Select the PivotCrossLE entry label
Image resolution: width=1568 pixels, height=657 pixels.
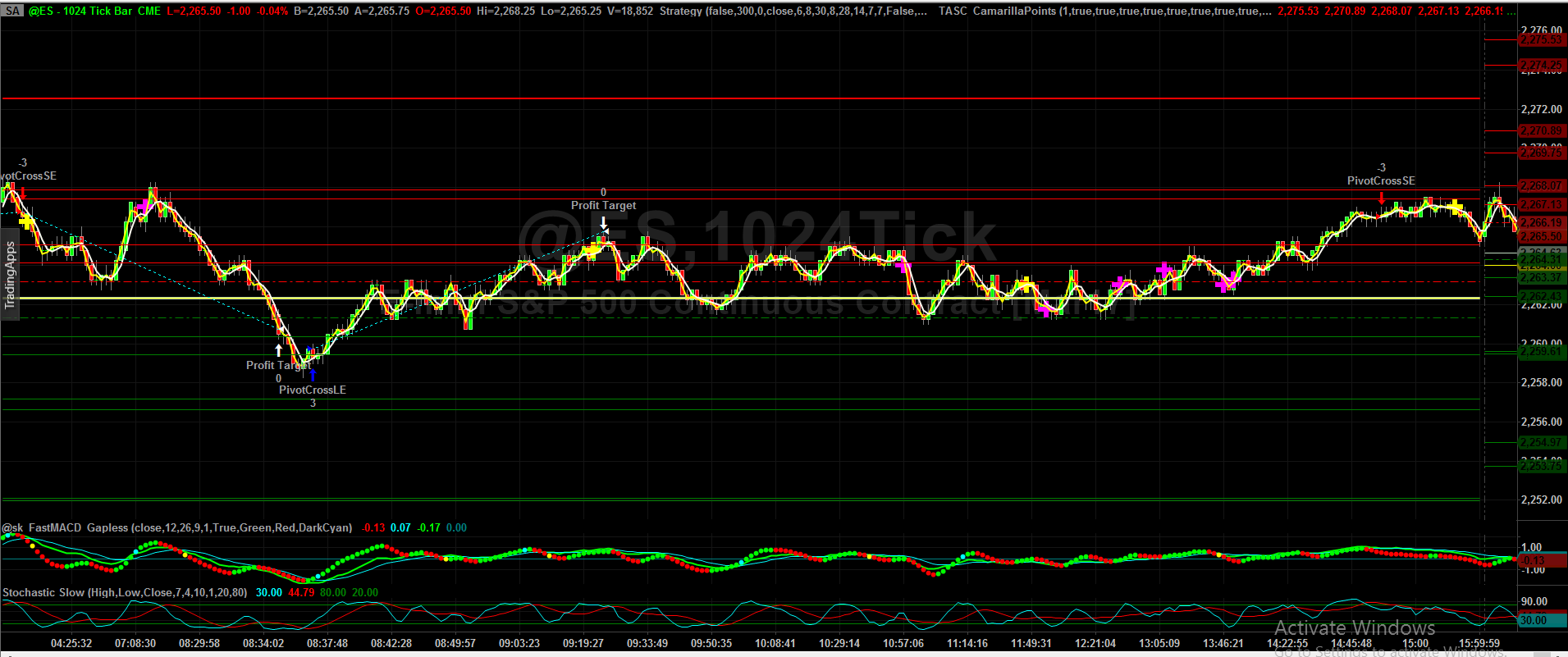(x=313, y=390)
